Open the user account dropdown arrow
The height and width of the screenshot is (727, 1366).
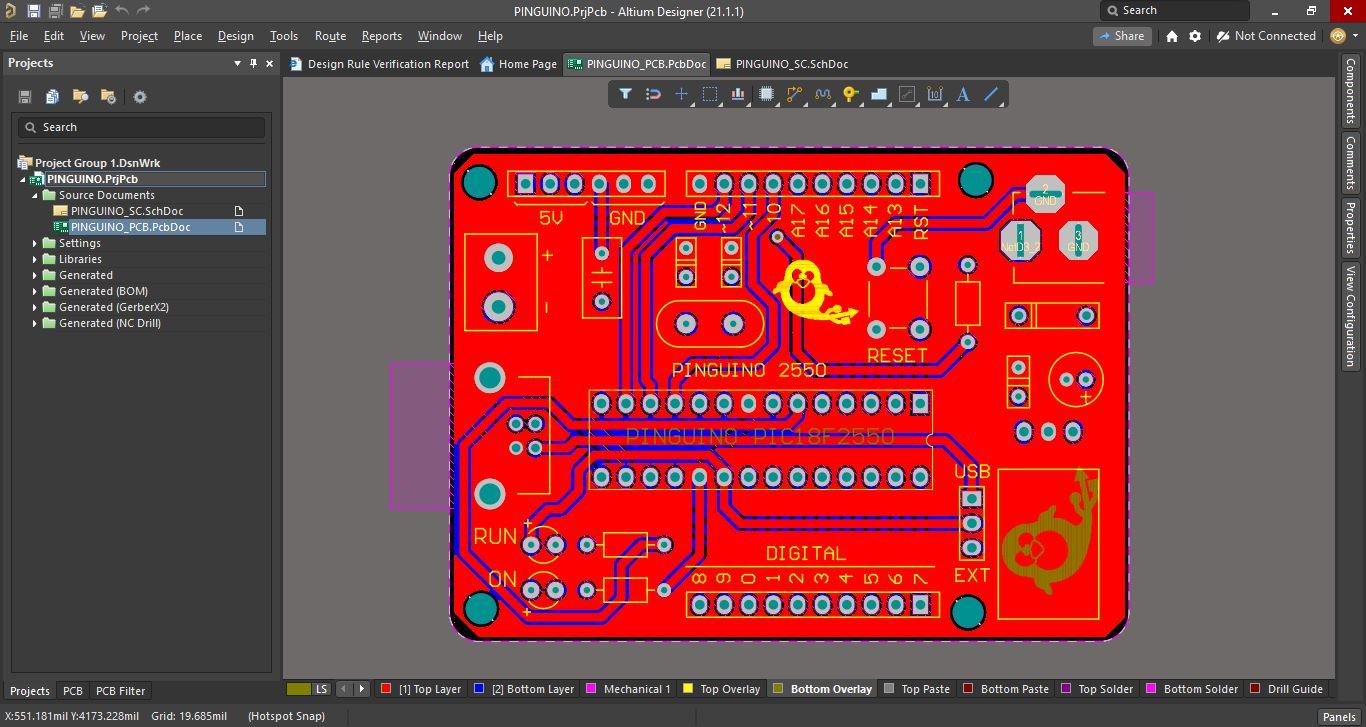[1356, 36]
